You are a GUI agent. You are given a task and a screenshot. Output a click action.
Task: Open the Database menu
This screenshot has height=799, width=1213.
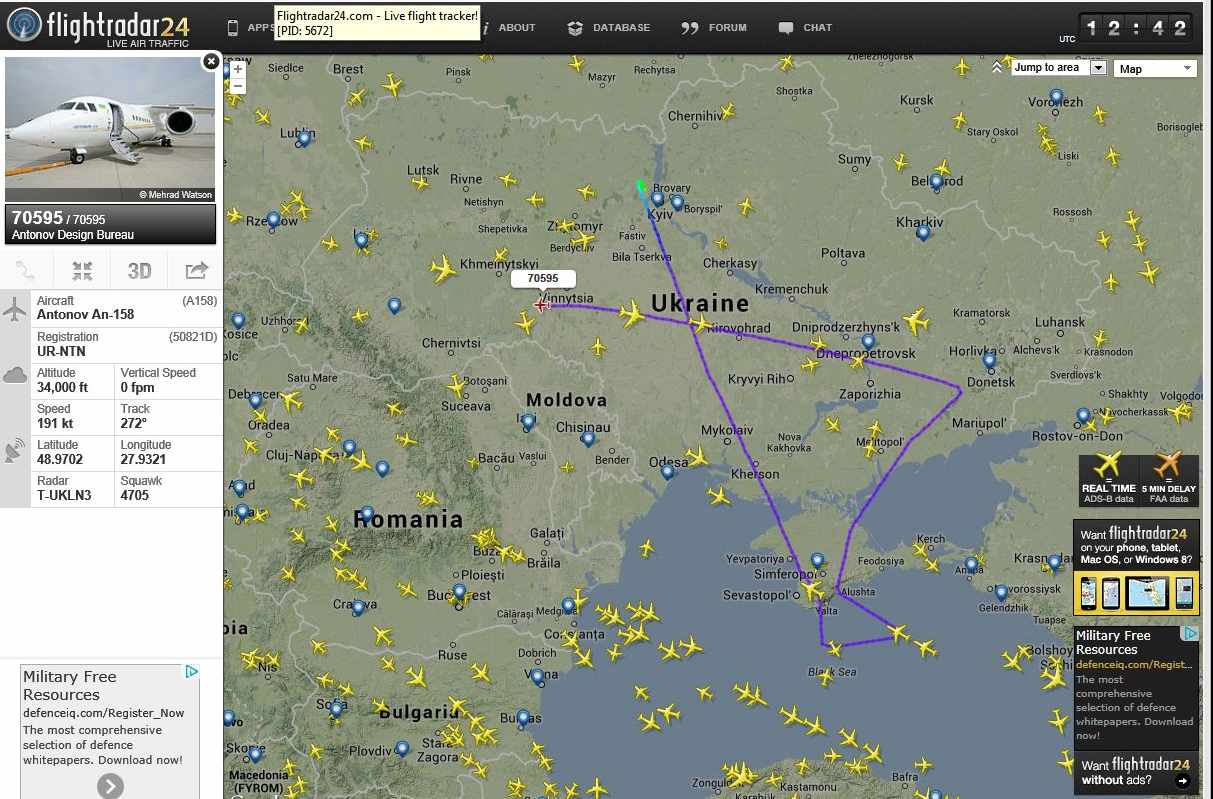click(609, 28)
